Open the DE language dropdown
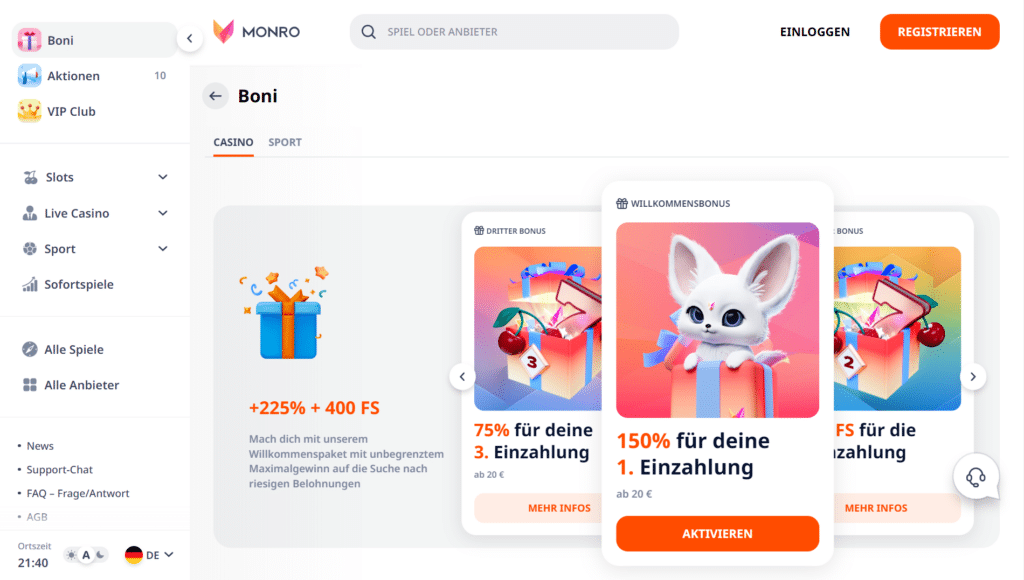The width and height of the screenshot is (1024, 580). tap(150, 555)
